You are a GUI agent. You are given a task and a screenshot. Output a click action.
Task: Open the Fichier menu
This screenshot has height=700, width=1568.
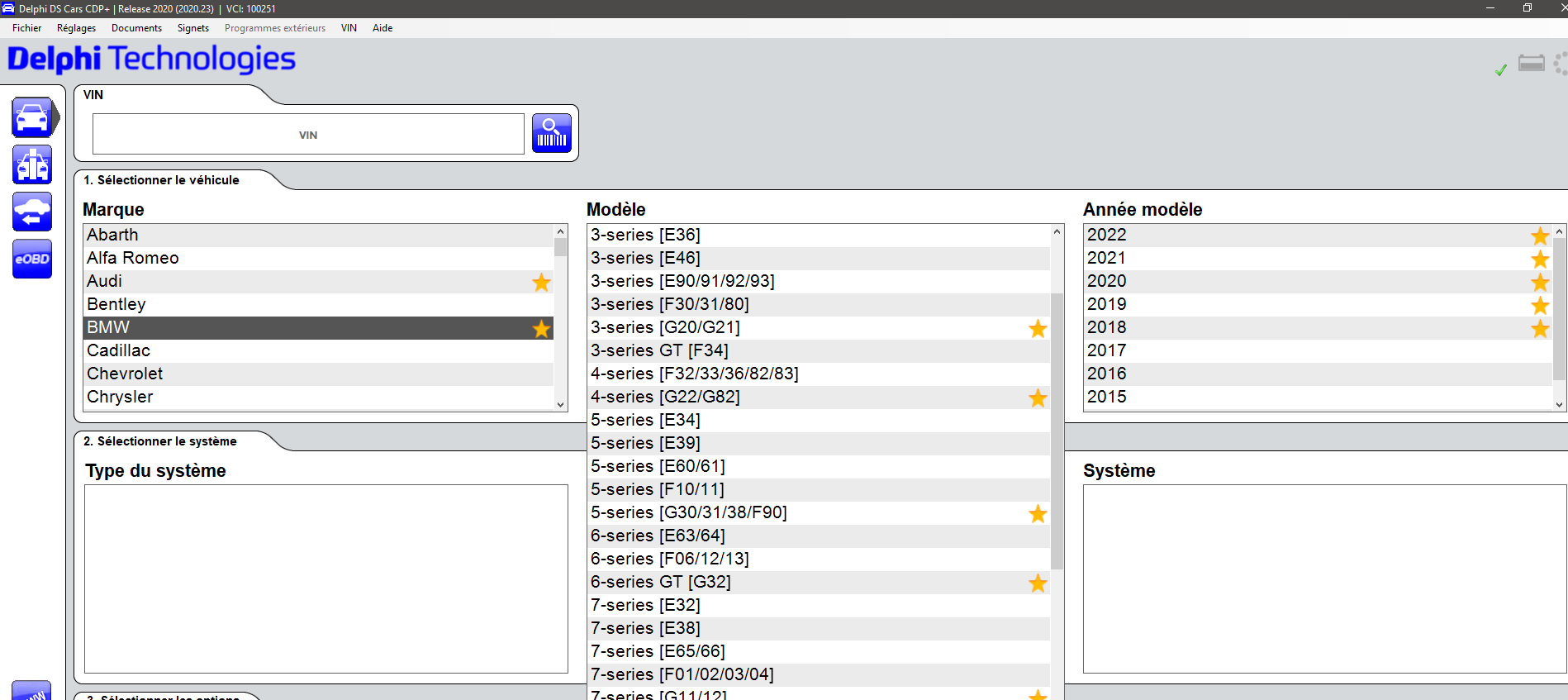(x=27, y=28)
